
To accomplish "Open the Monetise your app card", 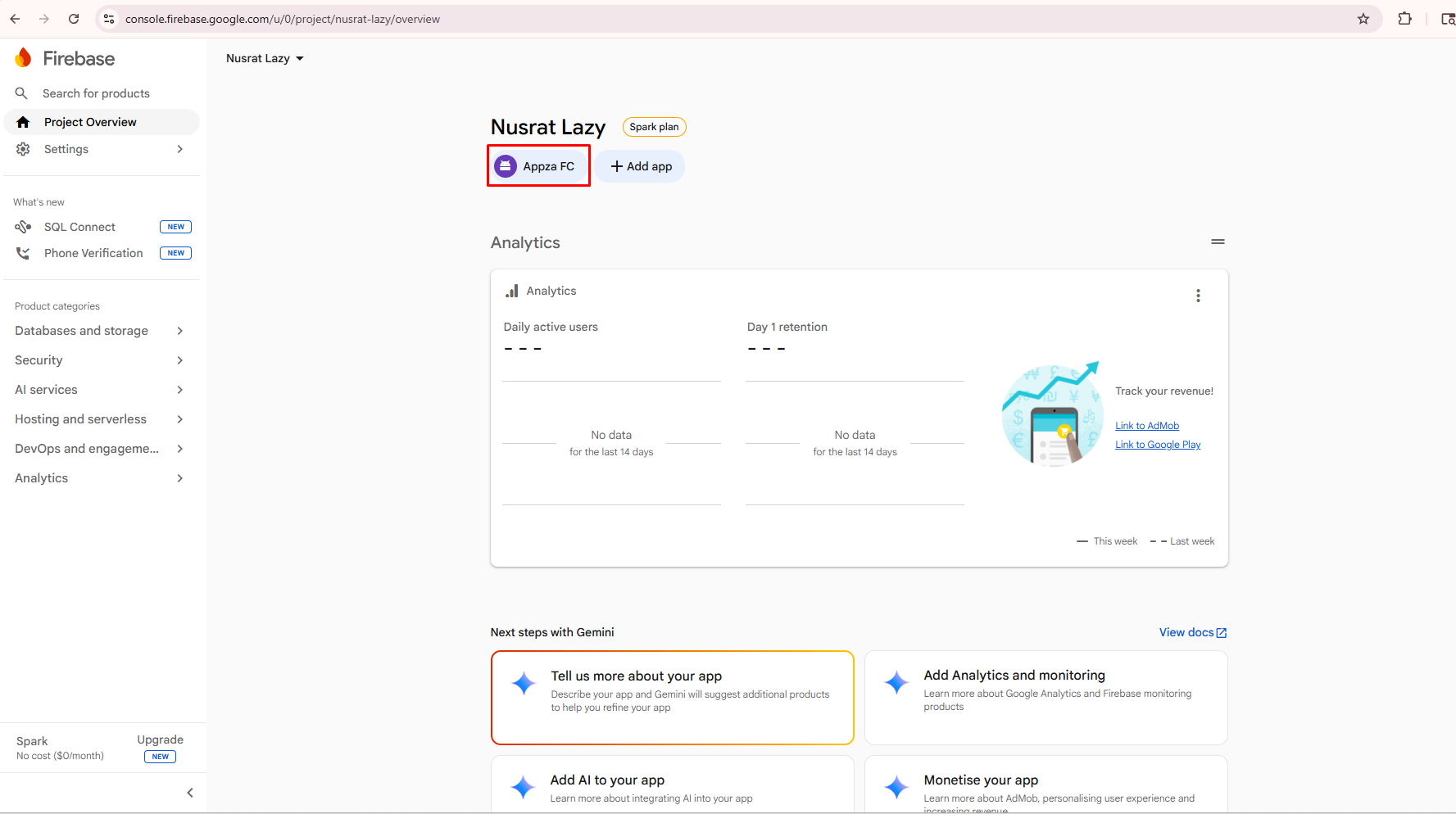I will [1046, 785].
